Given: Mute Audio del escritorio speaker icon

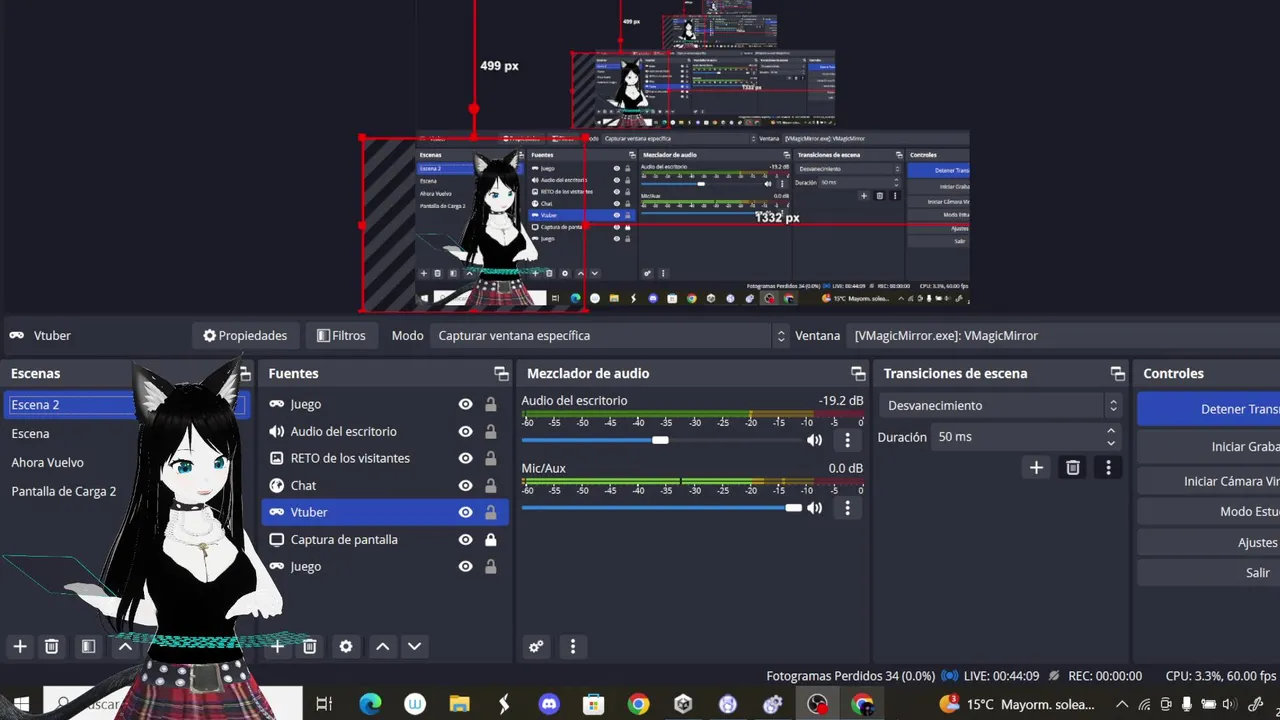Looking at the screenshot, I should tap(815, 440).
